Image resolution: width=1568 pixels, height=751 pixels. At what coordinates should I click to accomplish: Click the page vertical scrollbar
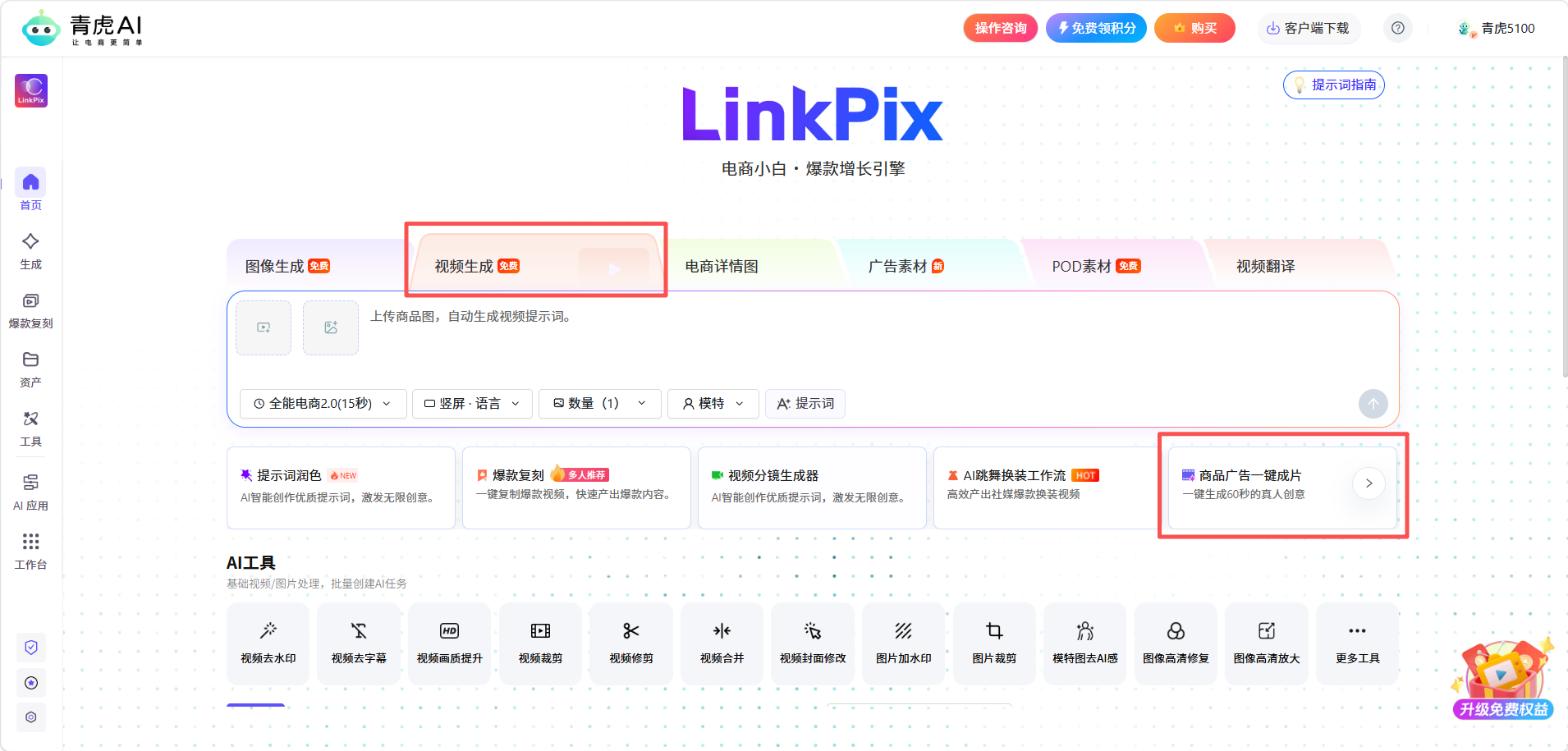(x=1564, y=218)
